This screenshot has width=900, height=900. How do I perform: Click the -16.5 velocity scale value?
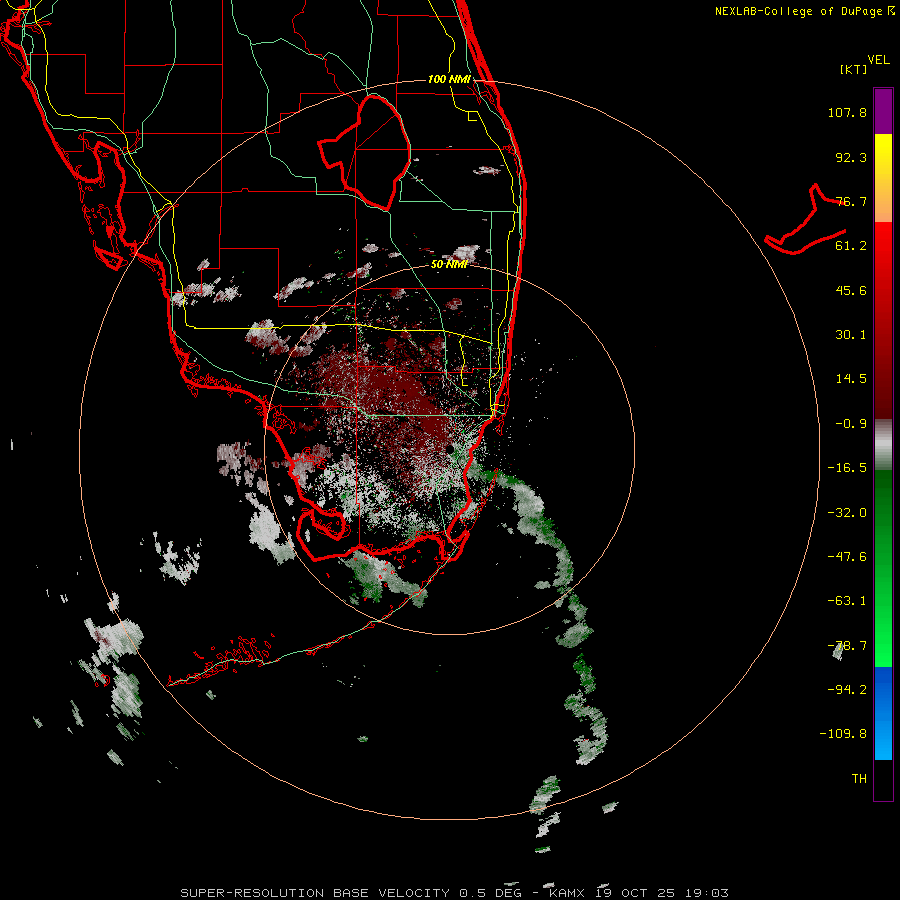coord(847,468)
